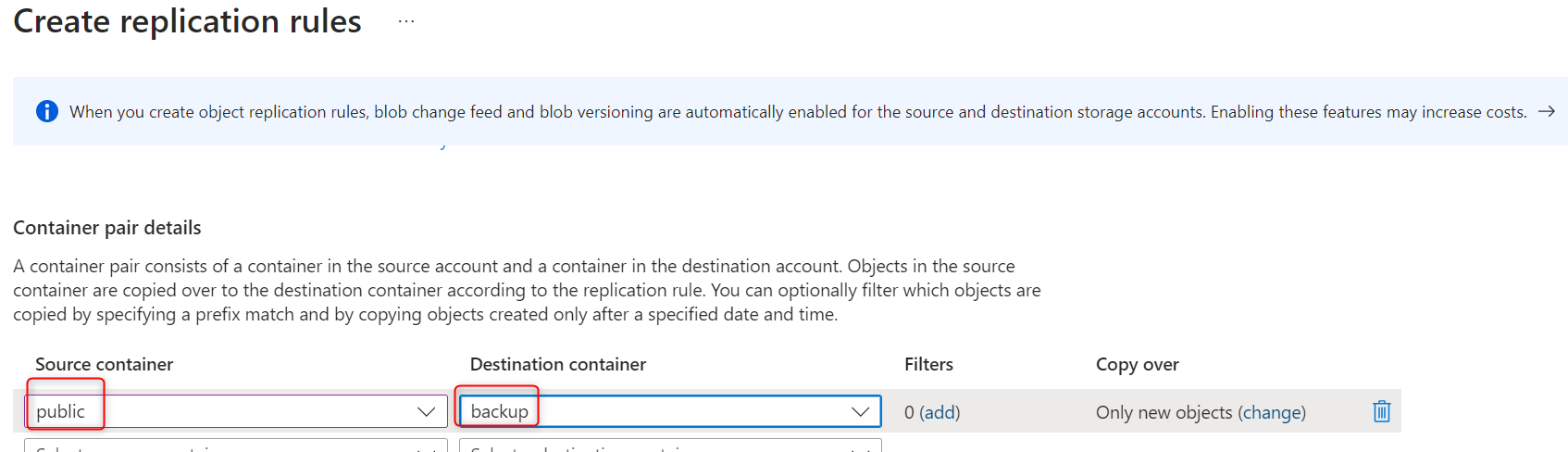Open the empty second-row source container dropdown

[x=236, y=446]
